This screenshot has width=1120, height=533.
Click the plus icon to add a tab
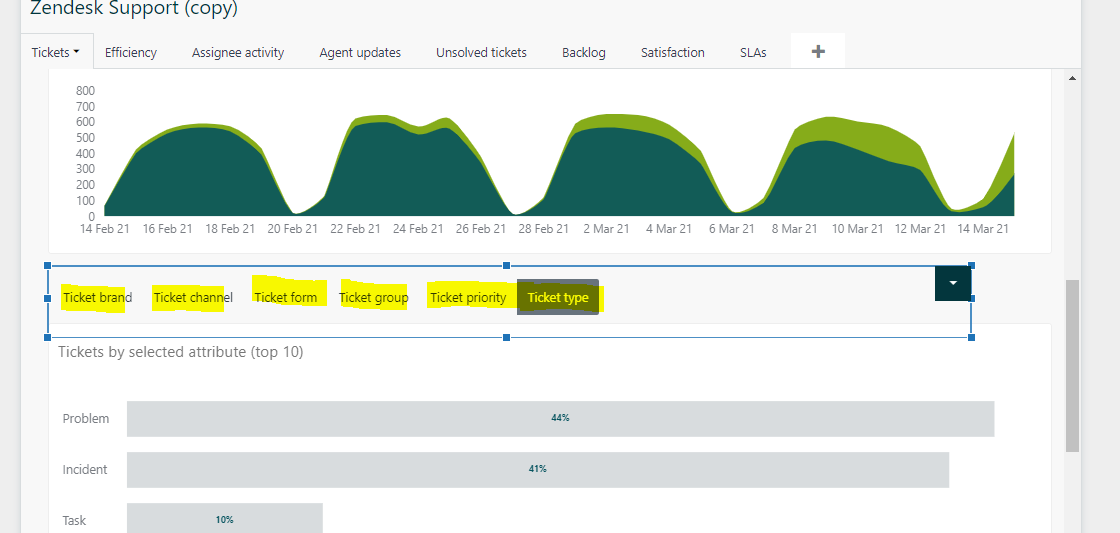click(817, 52)
